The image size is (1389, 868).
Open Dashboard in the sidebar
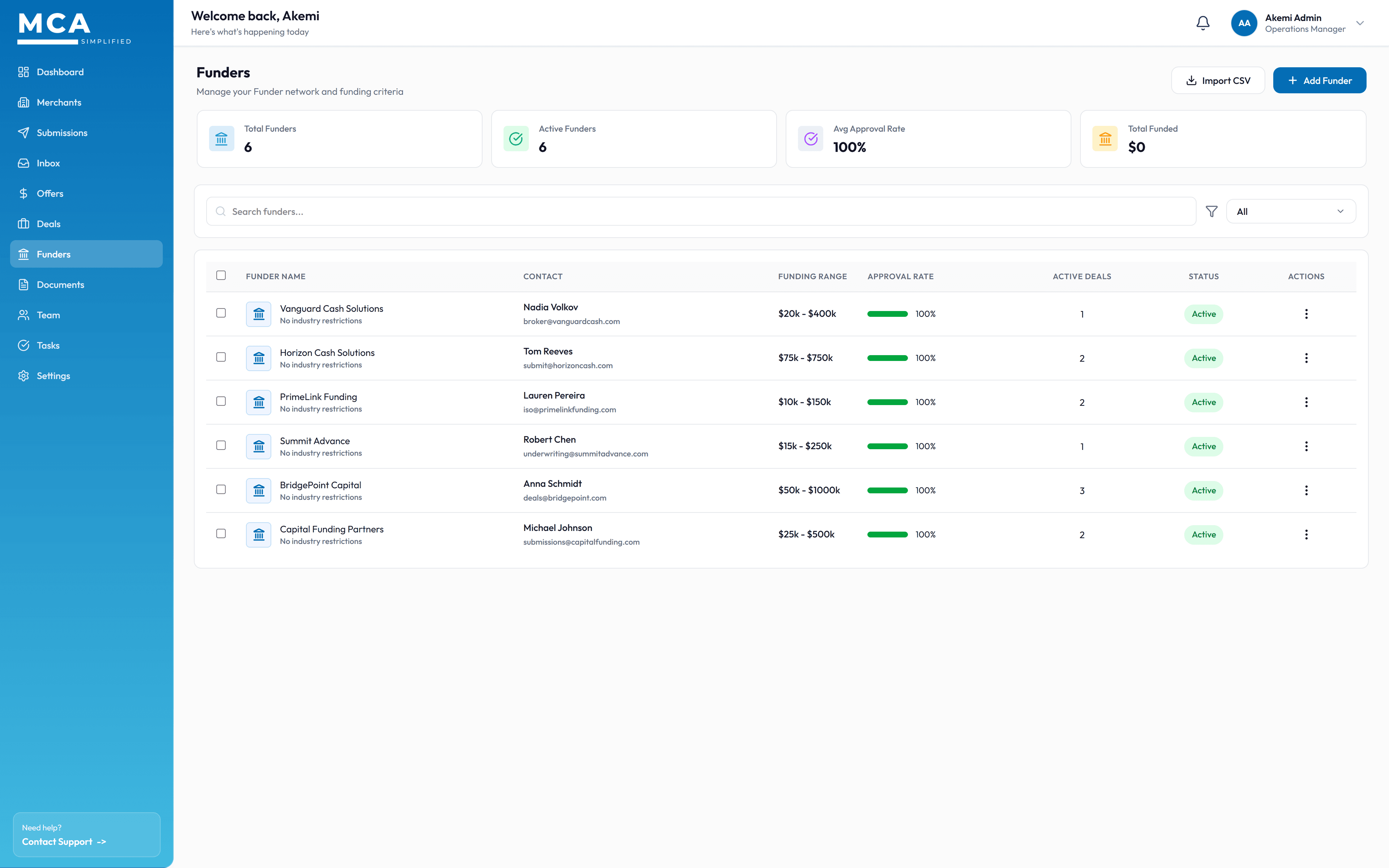tap(86, 72)
